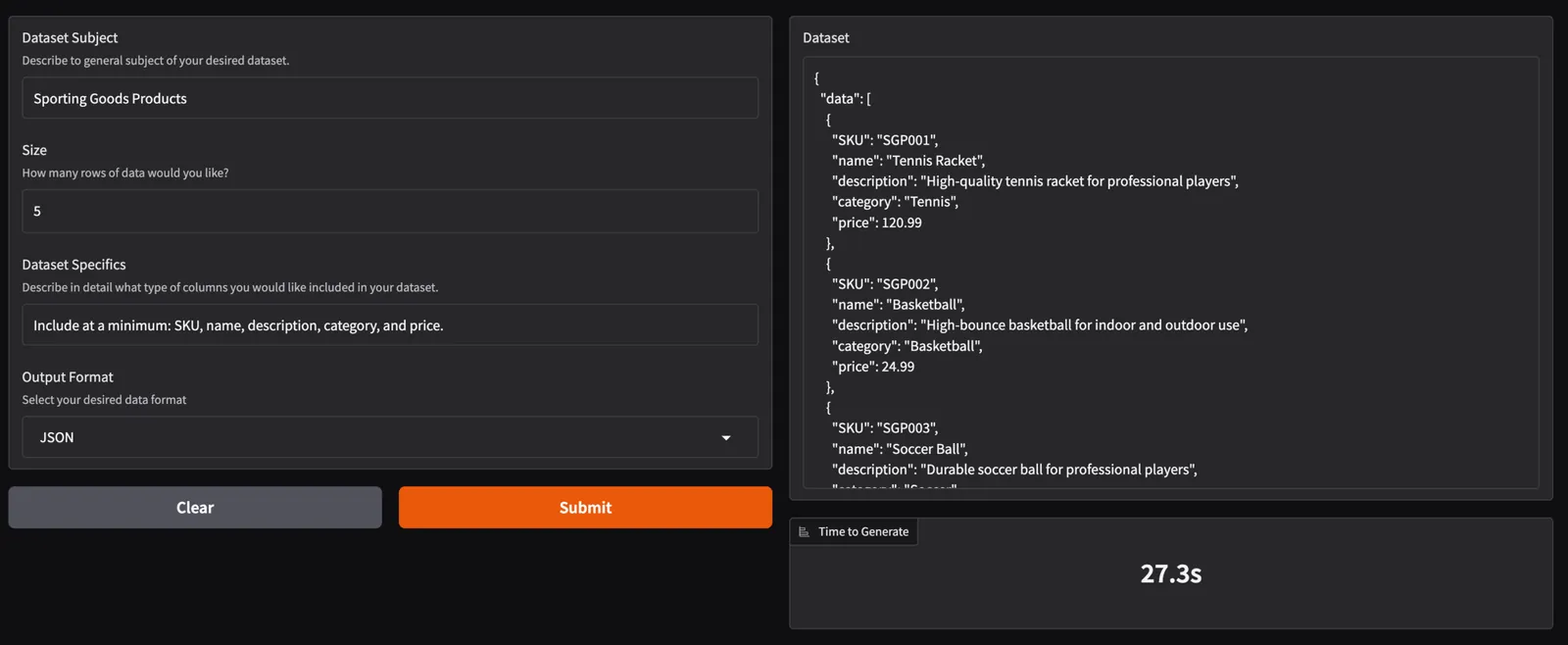Click the Time to Generate chart icon
The image size is (1568, 645).
pos(804,531)
